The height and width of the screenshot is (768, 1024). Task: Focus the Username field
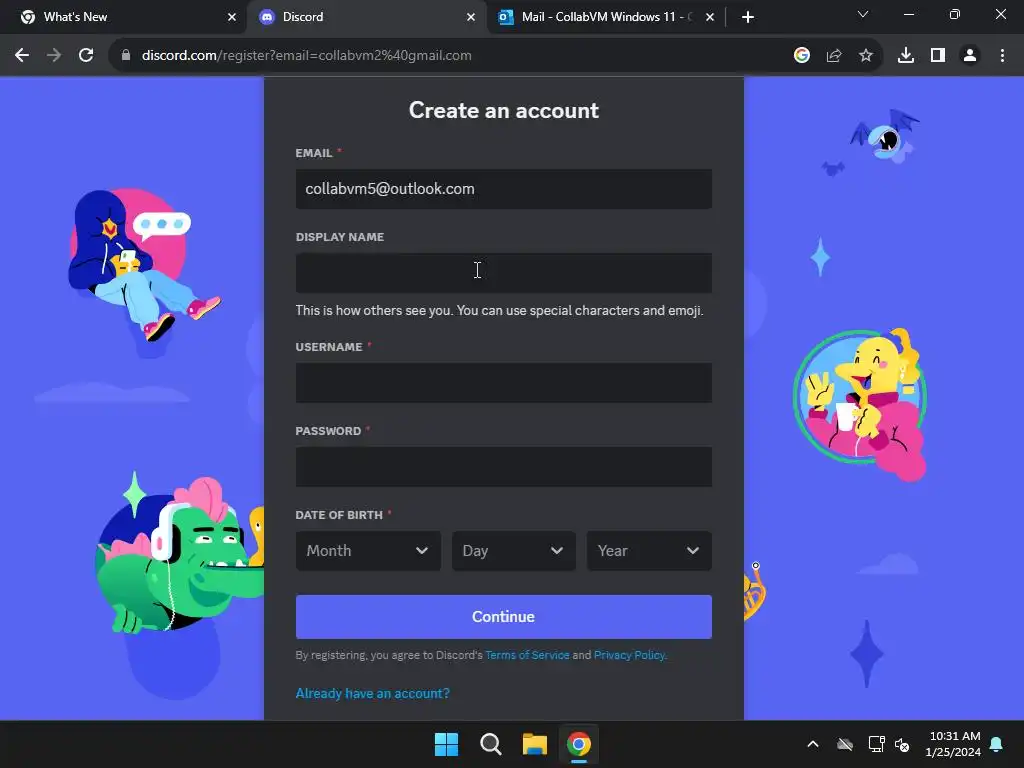click(504, 383)
